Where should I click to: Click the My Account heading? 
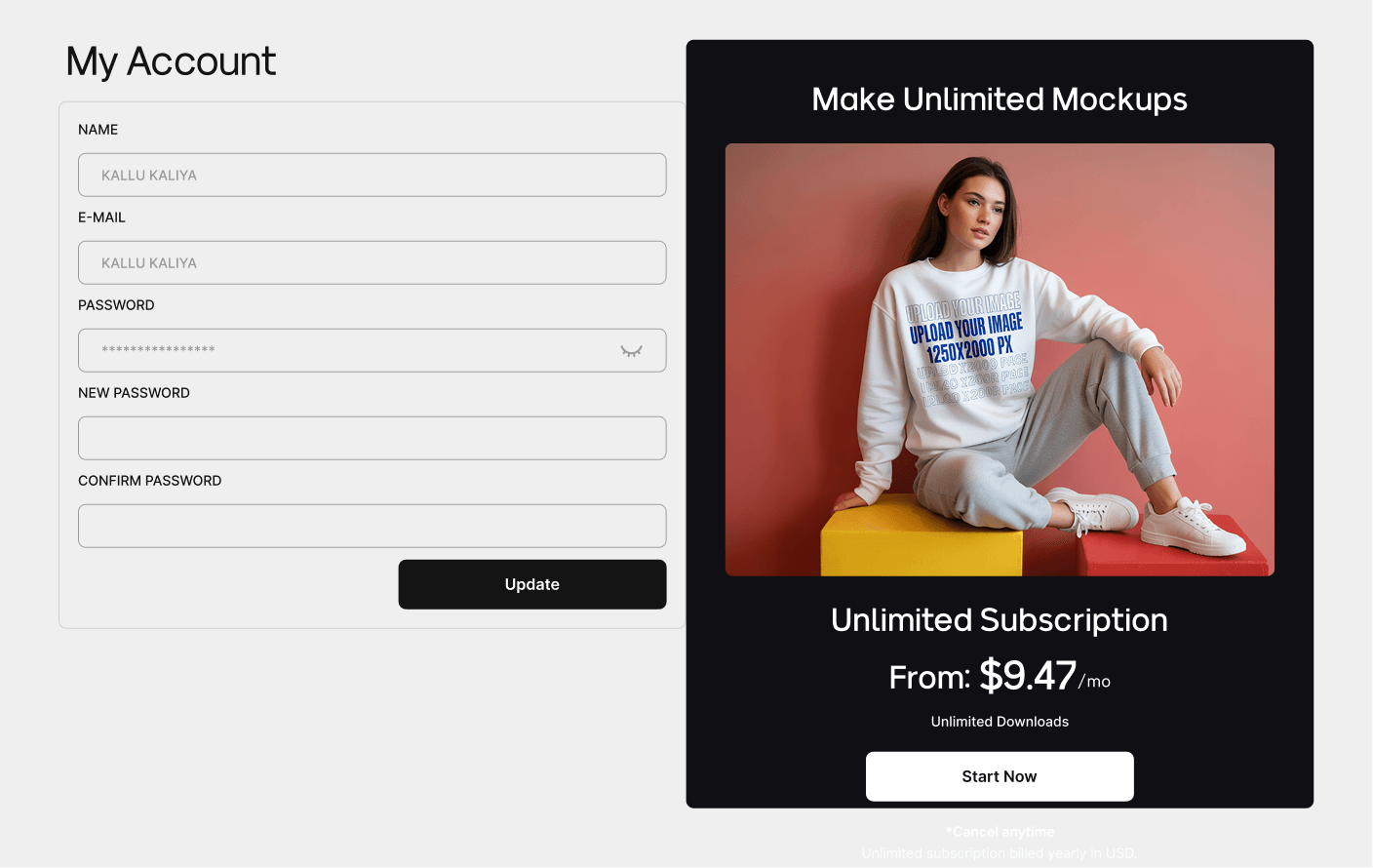(171, 61)
